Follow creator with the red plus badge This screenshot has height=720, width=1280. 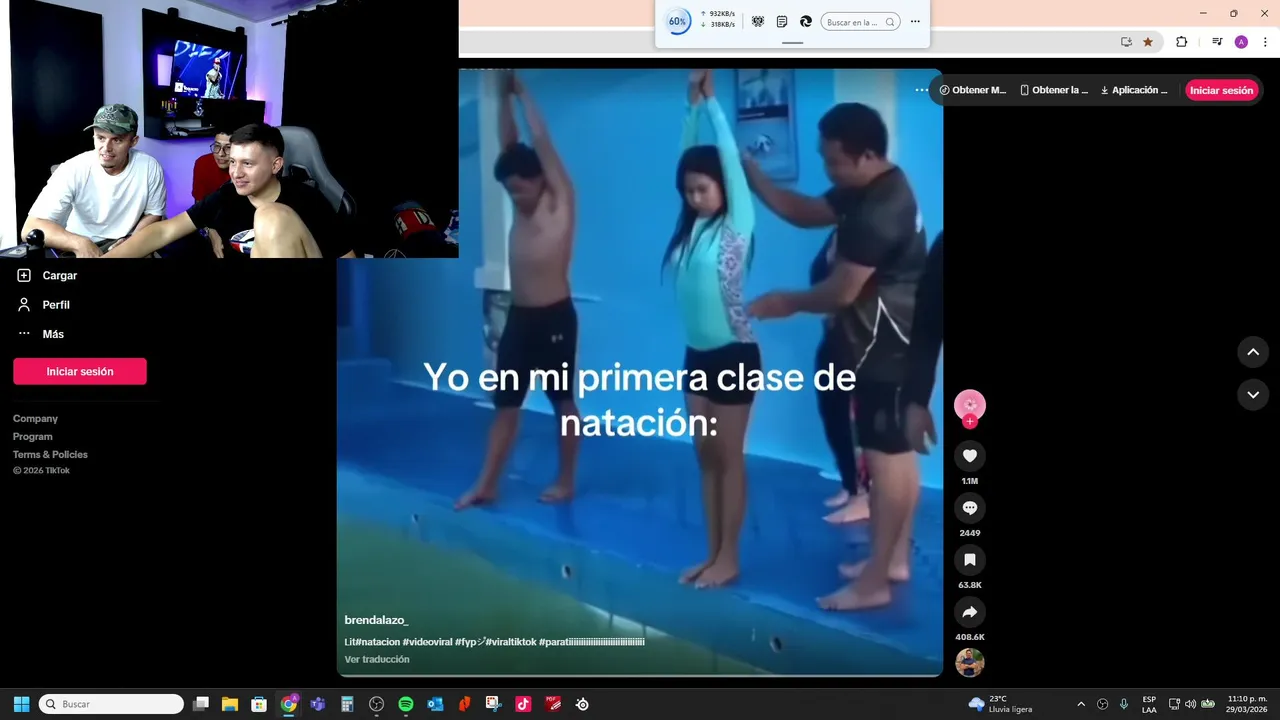(x=969, y=421)
